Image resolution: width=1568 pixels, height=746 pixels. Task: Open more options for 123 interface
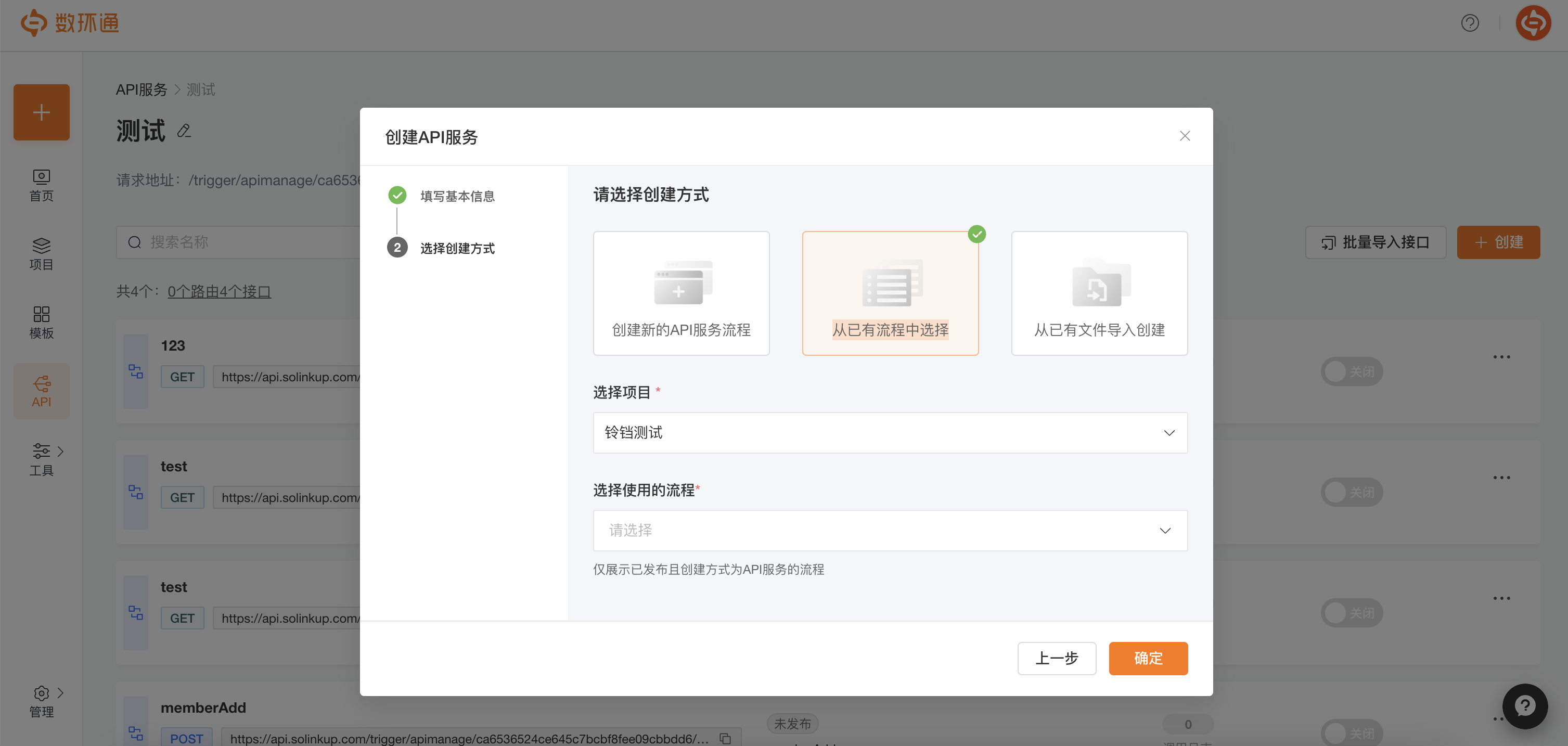point(1501,356)
